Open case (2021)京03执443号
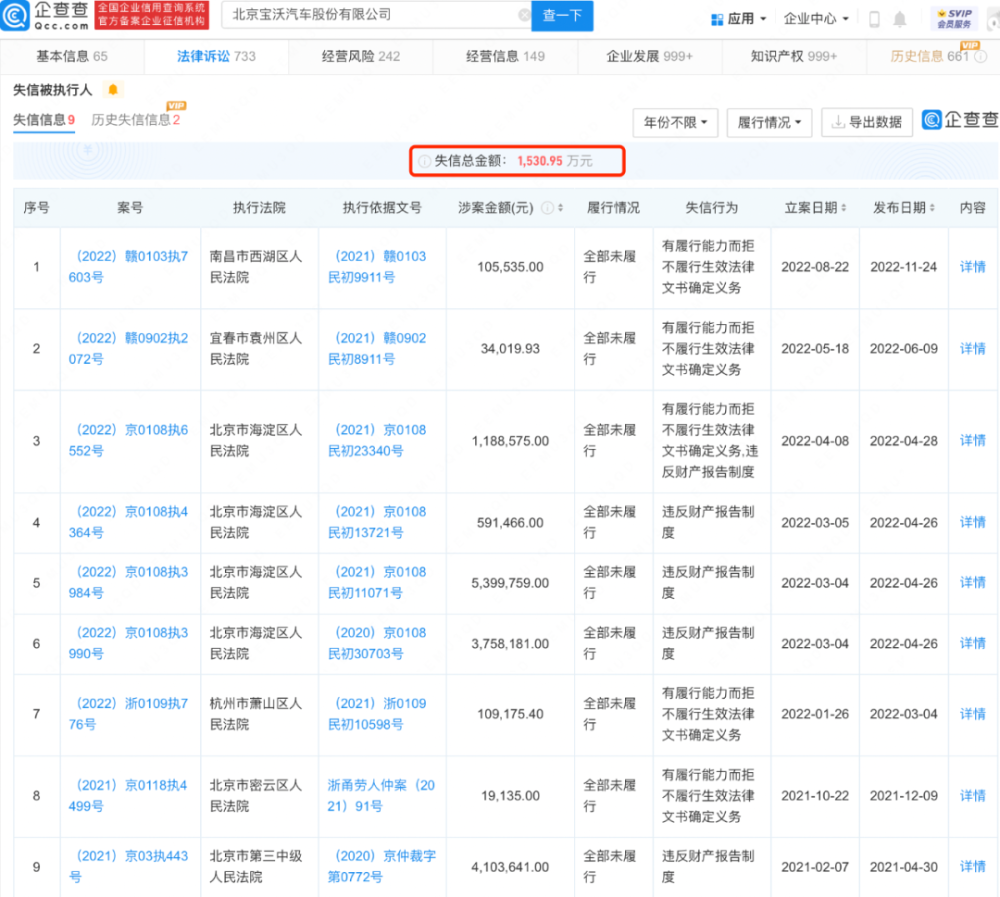 point(128,866)
